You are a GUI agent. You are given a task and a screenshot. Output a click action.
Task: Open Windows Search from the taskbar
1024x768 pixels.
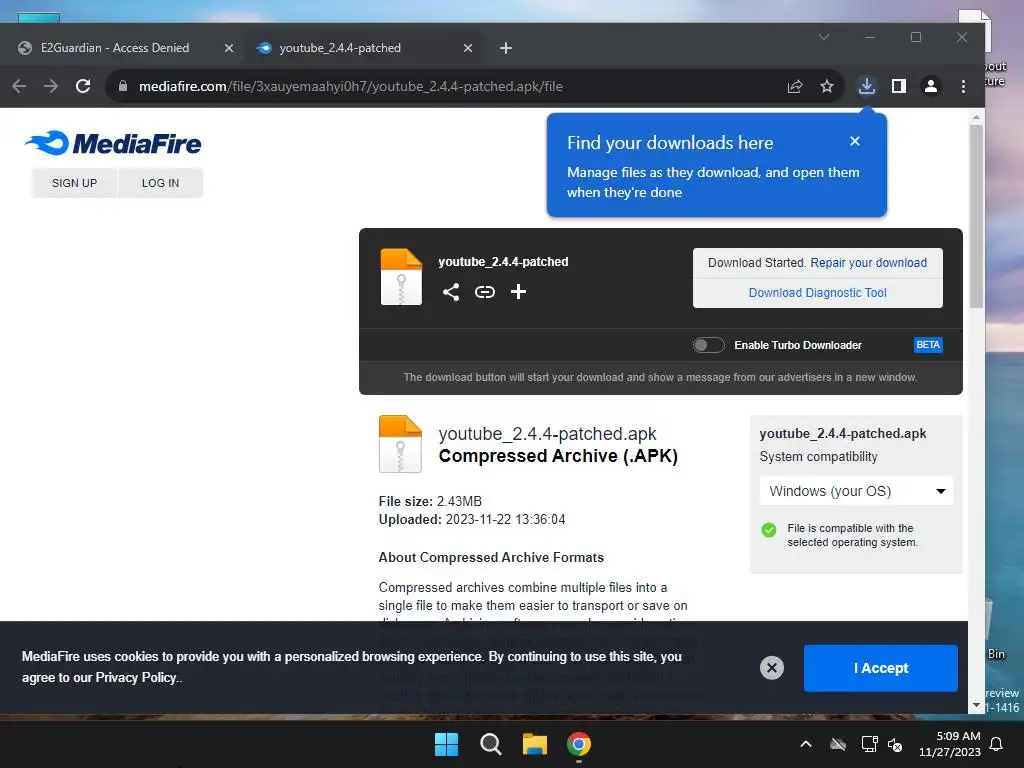click(x=490, y=744)
